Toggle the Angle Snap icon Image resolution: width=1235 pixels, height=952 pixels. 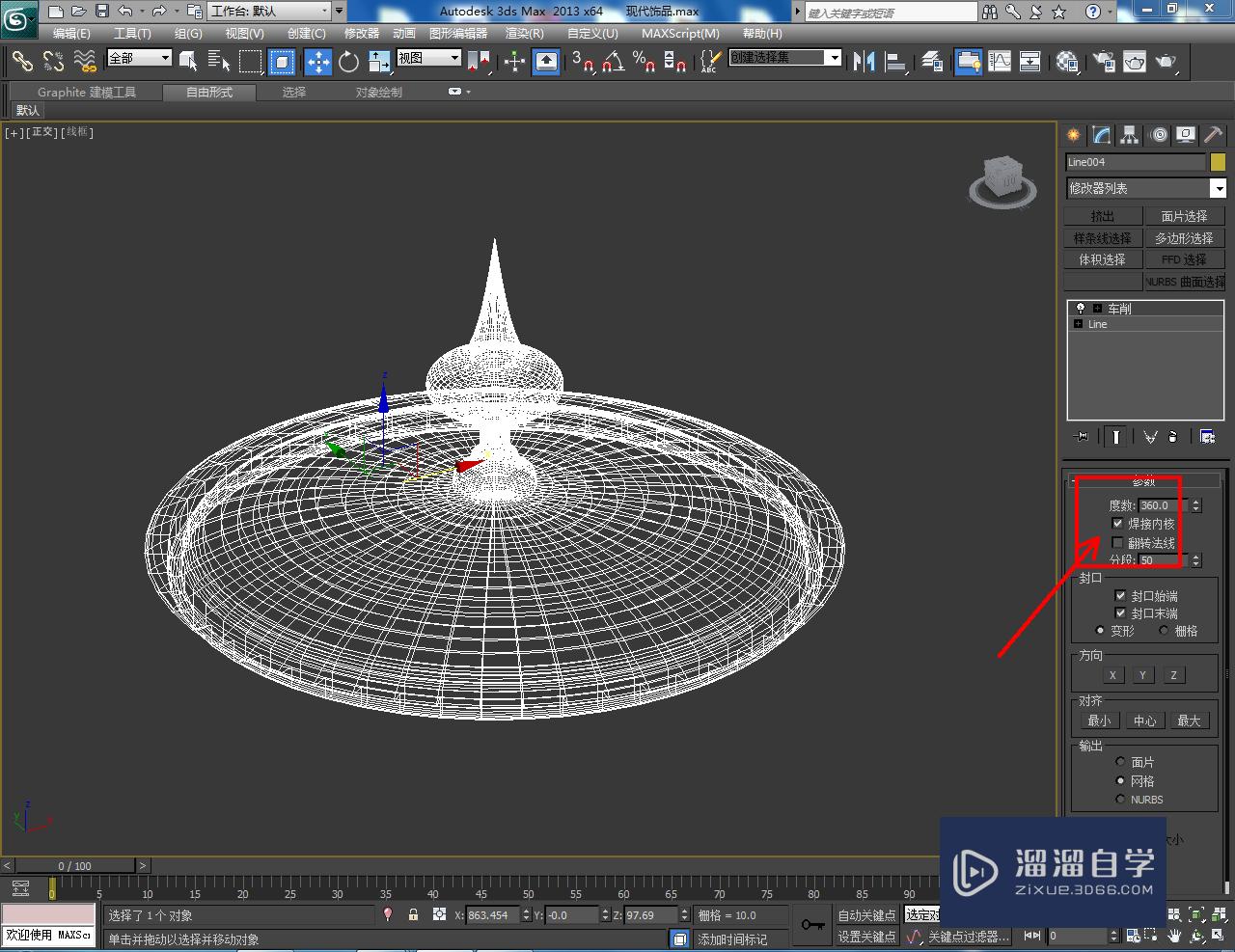[x=613, y=62]
